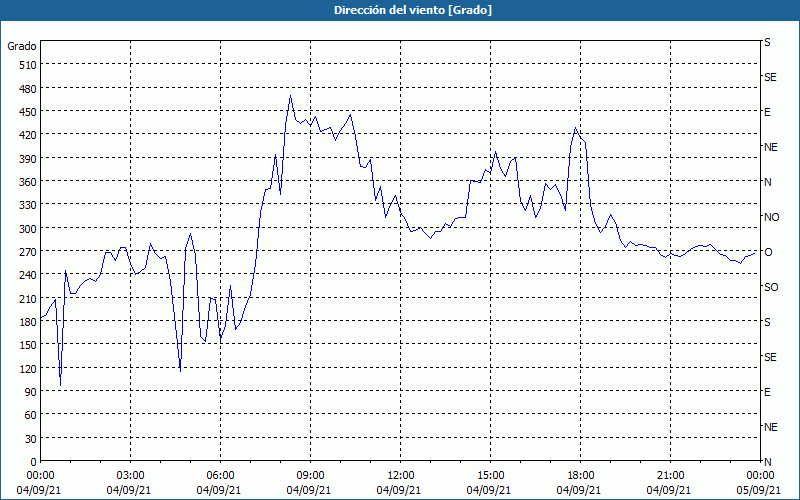This screenshot has height=500, width=800.
Task: Click the 0 degree axis label
Action: click(34, 462)
